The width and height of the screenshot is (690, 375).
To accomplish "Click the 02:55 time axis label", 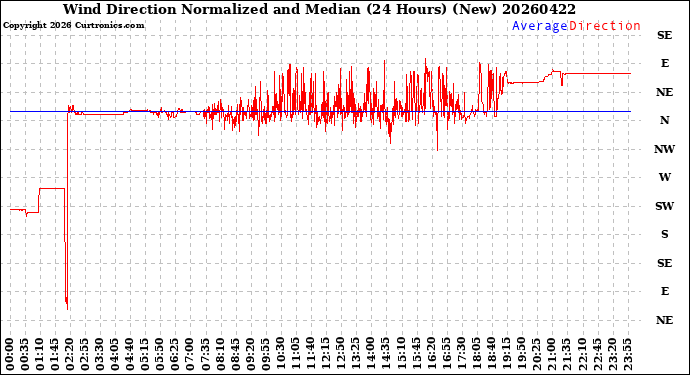I will click(85, 354).
